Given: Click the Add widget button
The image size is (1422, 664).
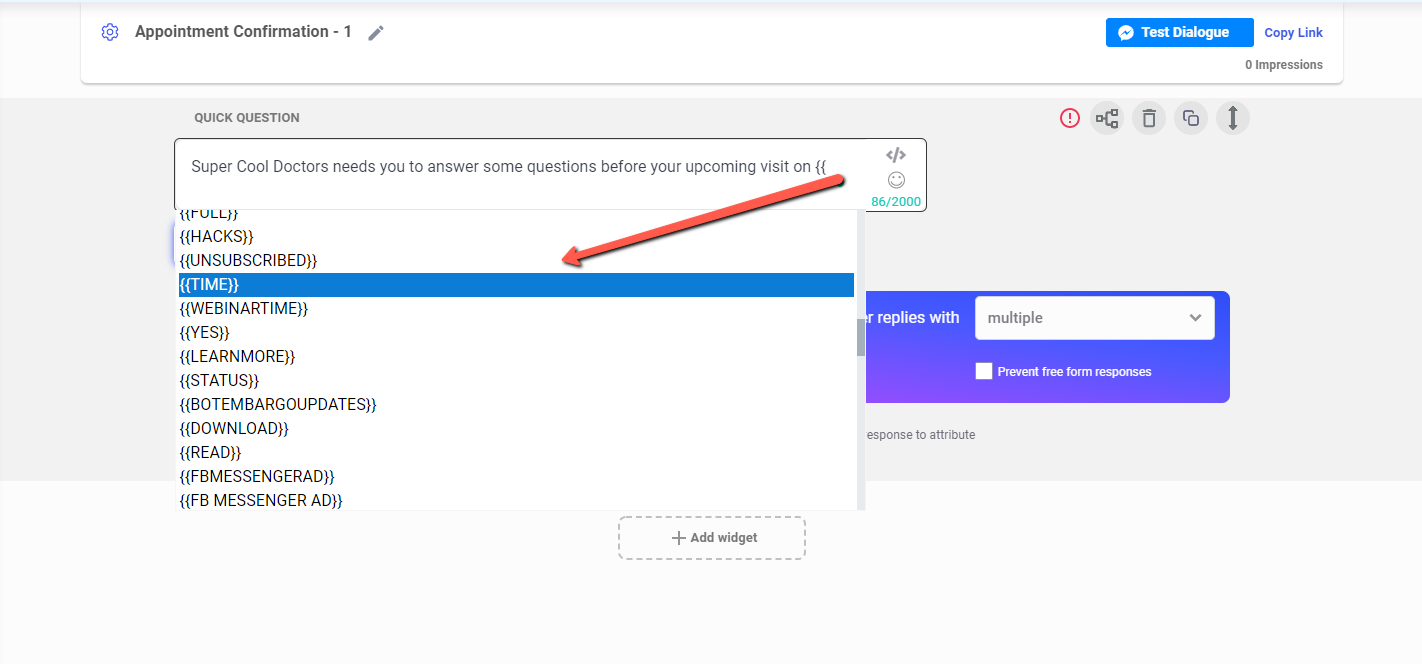Looking at the screenshot, I should pos(712,537).
